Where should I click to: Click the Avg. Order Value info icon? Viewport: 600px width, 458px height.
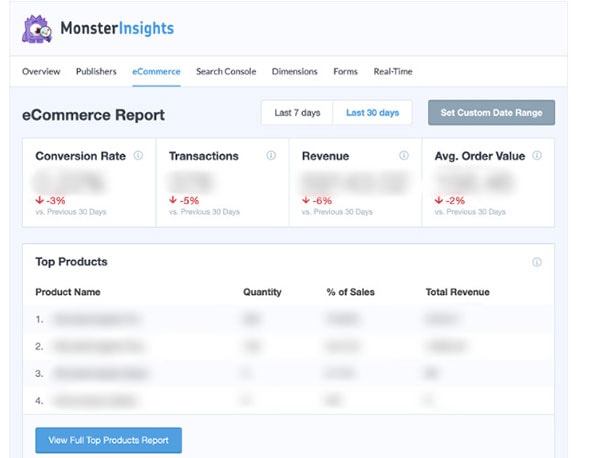click(x=537, y=156)
